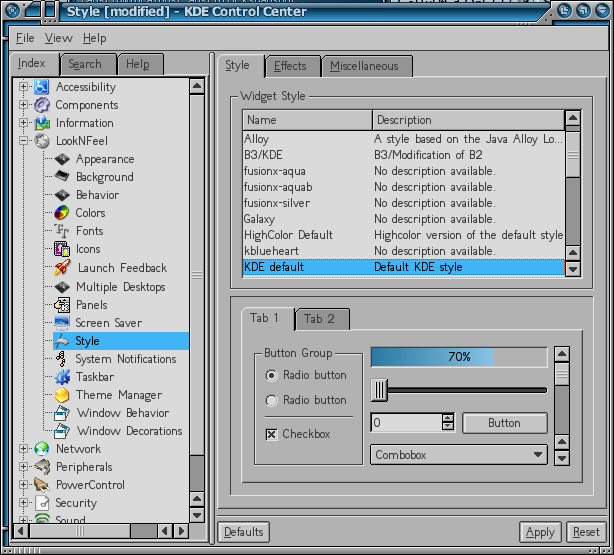This screenshot has height=555, width=614.
Task: Expand the Components tree node
Action: 23,105
